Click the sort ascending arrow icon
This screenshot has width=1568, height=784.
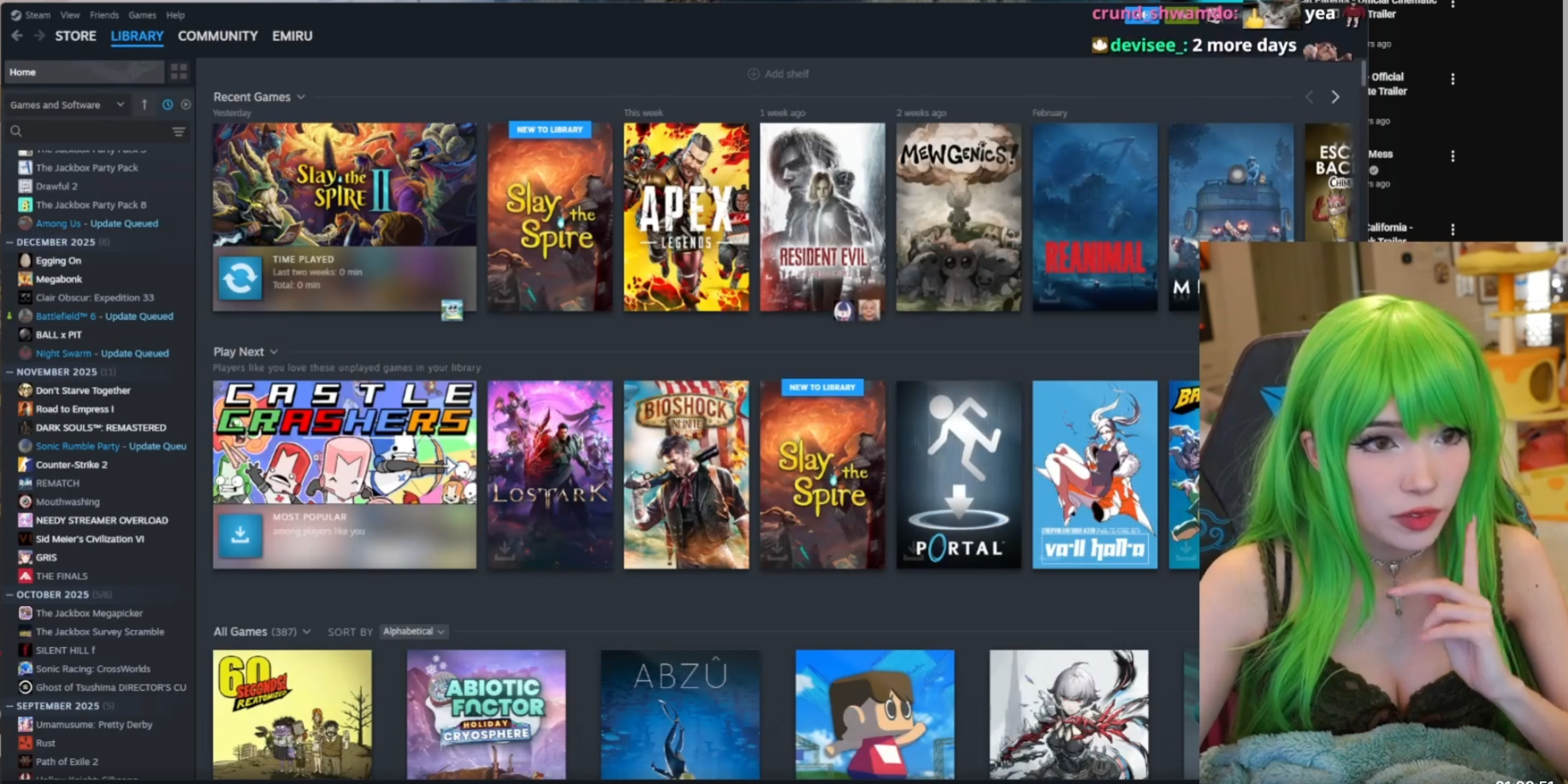145,104
